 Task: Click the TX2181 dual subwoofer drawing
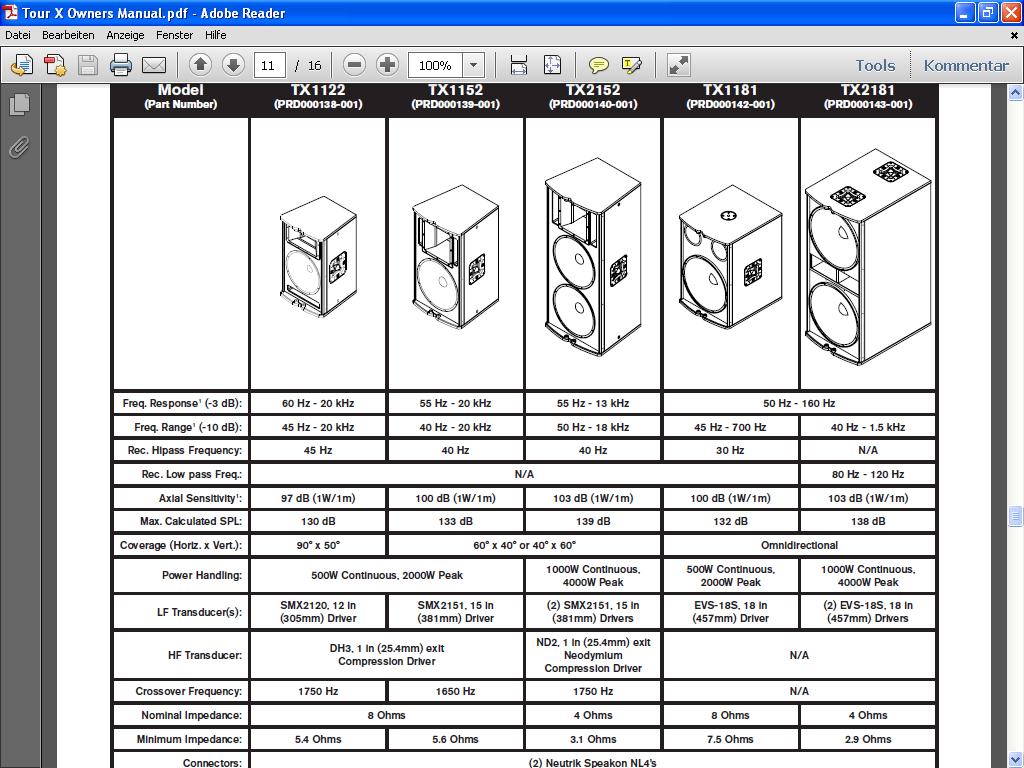coord(868,256)
